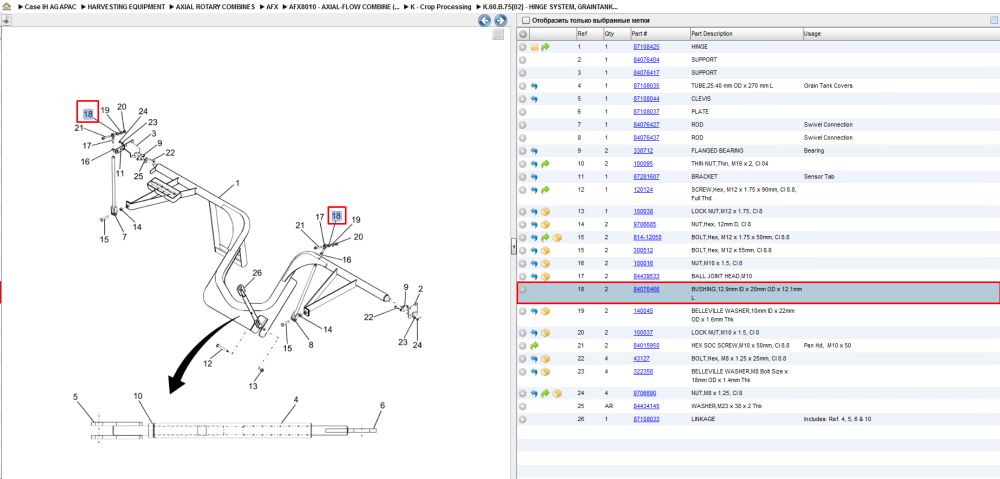Open AFX breadcrumb item
Screen dimensions: 1000x479
tap(272, 6)
